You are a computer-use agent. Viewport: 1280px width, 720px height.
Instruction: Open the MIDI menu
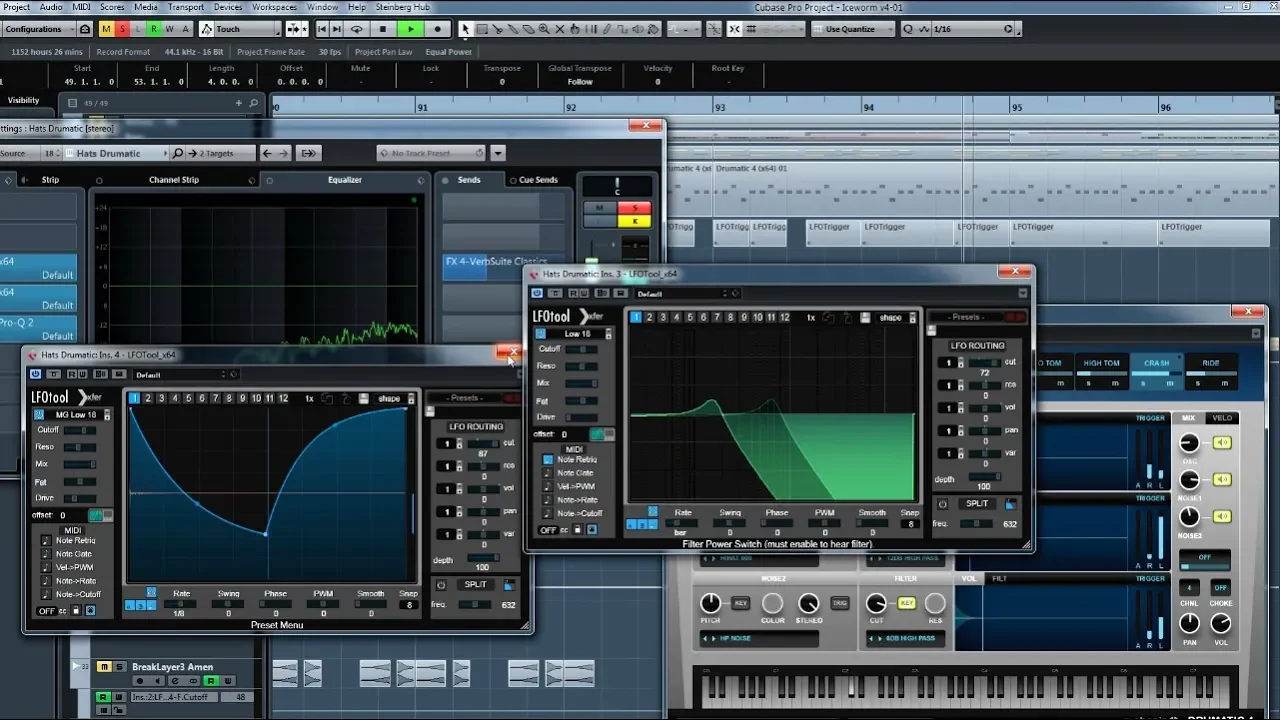pos(82,7)
